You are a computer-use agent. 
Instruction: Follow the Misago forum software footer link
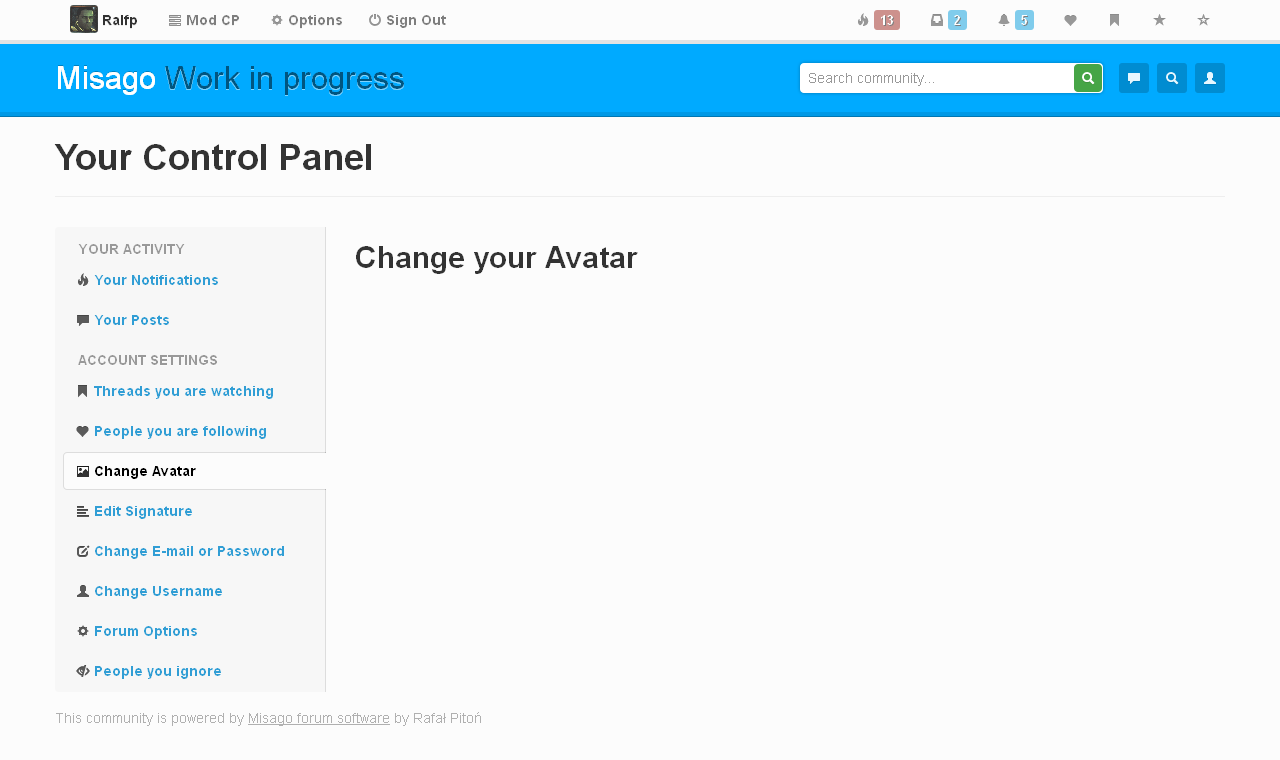(x=319, y=718)
